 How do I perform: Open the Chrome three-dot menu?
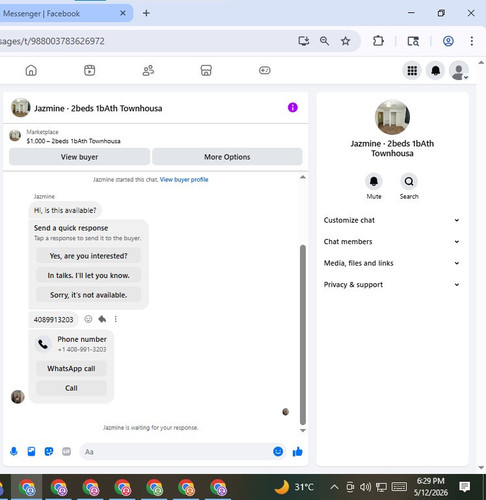471,41
